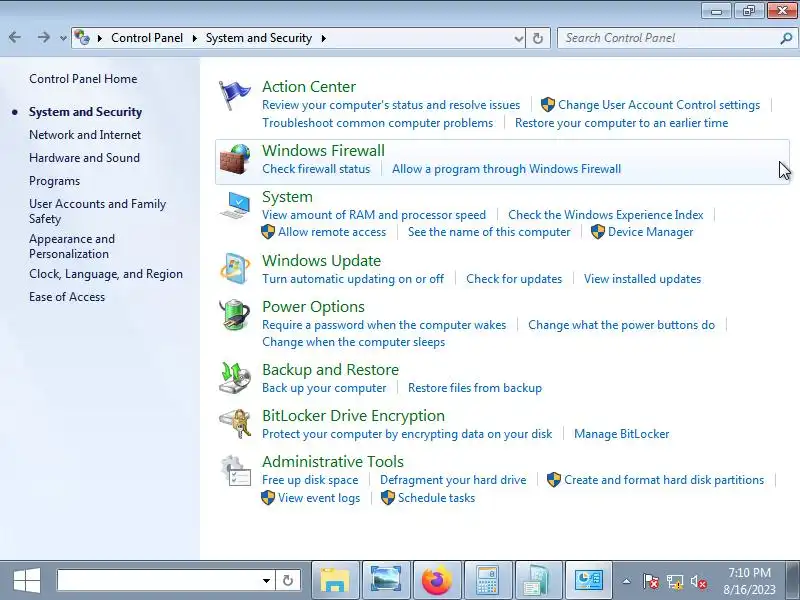Open the Ease of Access category
This screenshot has width=800, height=600.
pos(67,297)
